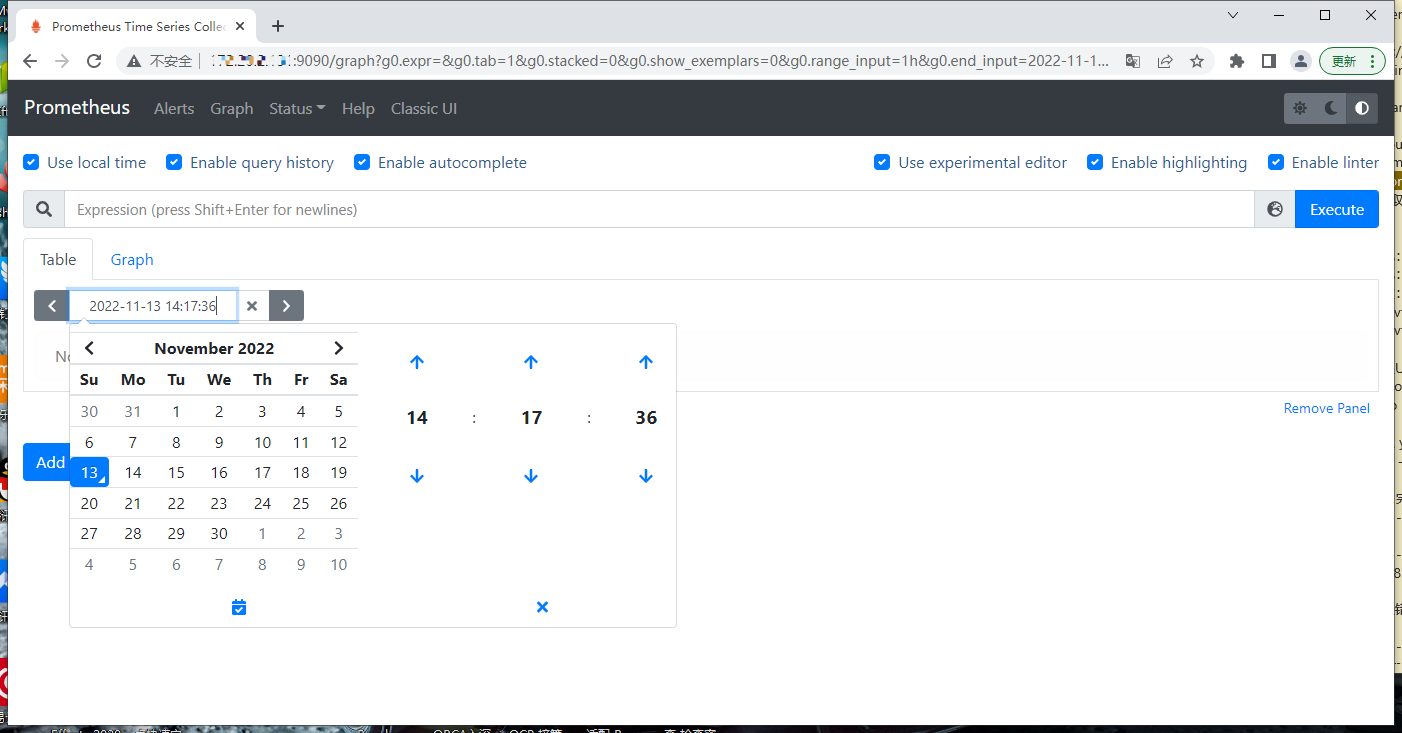Choose November 1 in the calendar
Image resolution: width=1402 pixels, height=733 pixels.
tap(176, 411)
